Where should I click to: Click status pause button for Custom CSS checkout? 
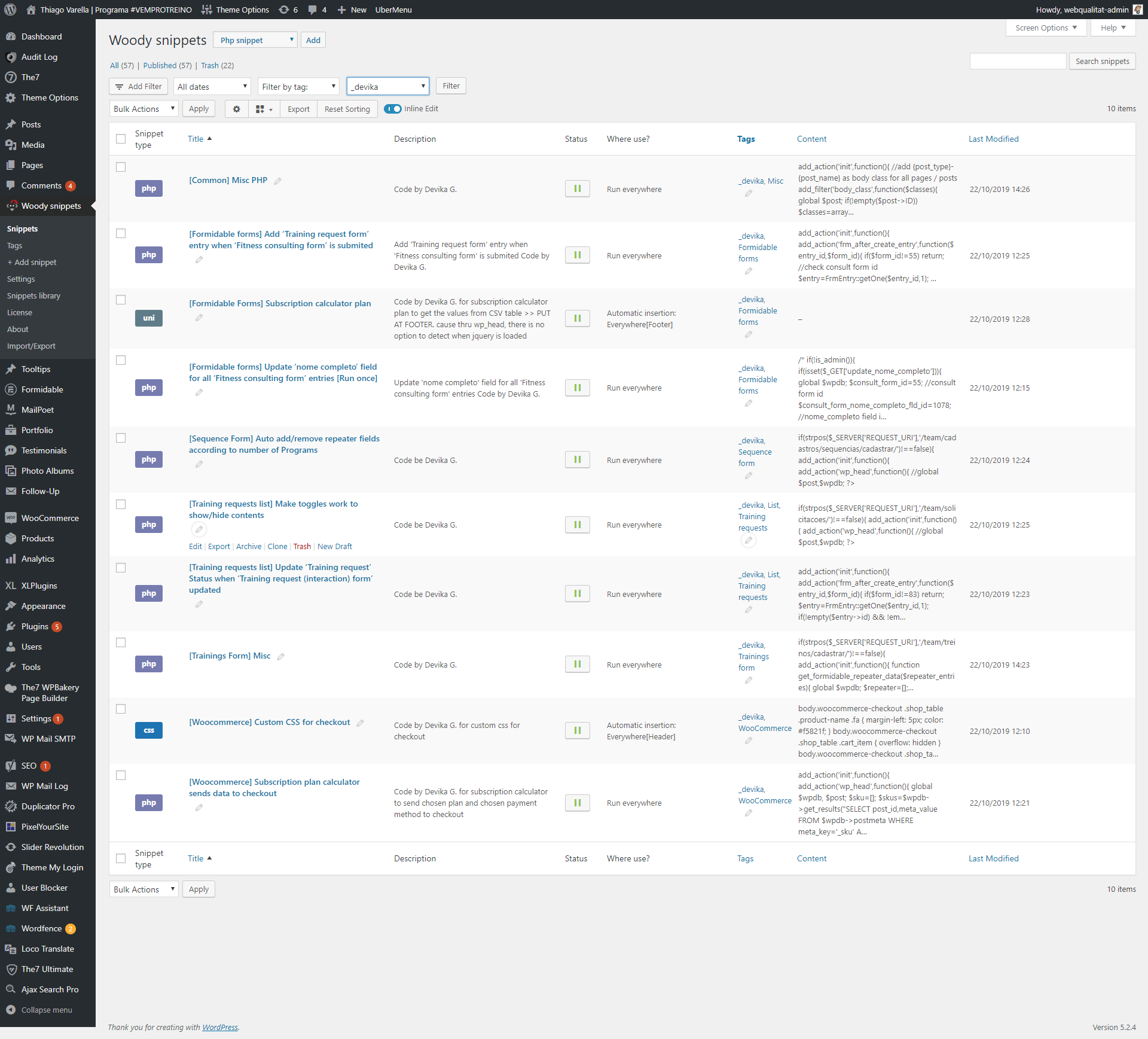[577, 730]
